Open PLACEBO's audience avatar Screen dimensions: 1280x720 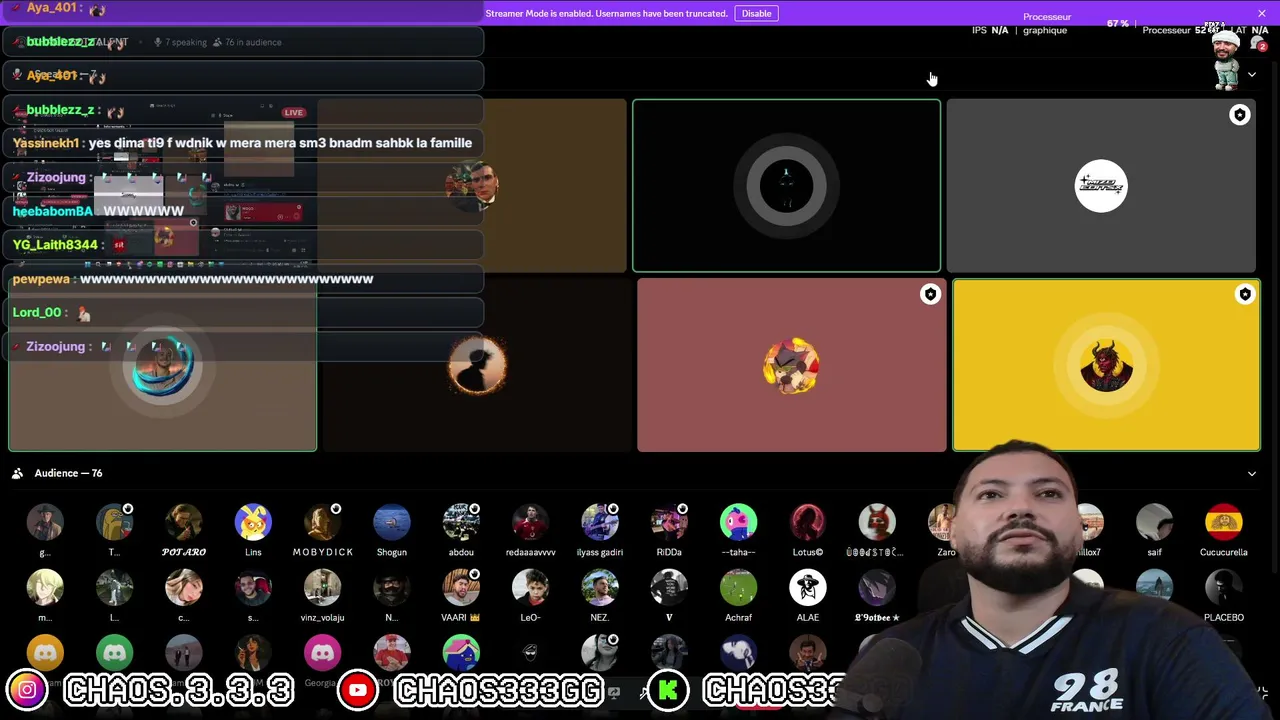coord(1223,588)
